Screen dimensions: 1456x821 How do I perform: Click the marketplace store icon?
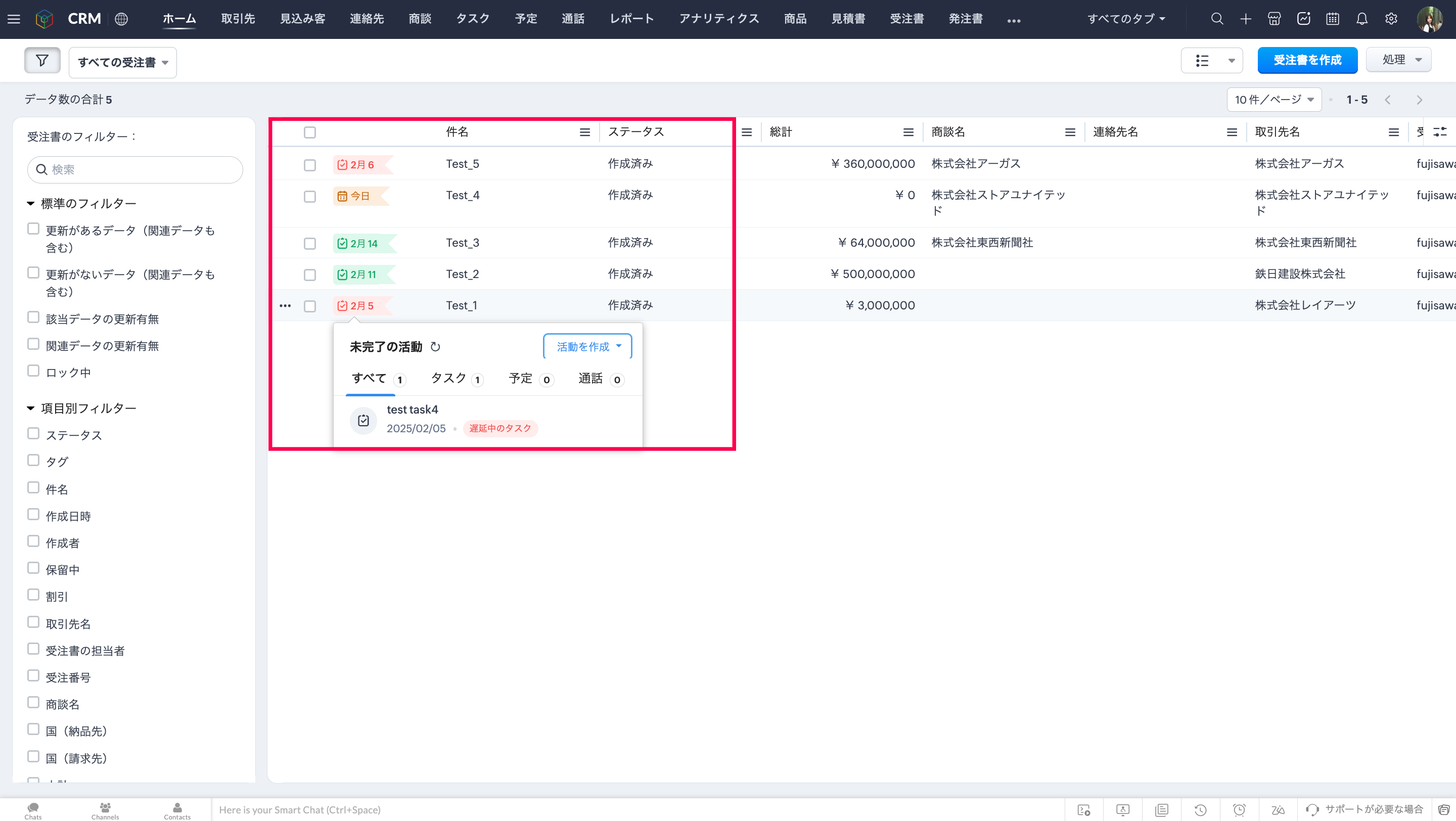(1274, 19)
